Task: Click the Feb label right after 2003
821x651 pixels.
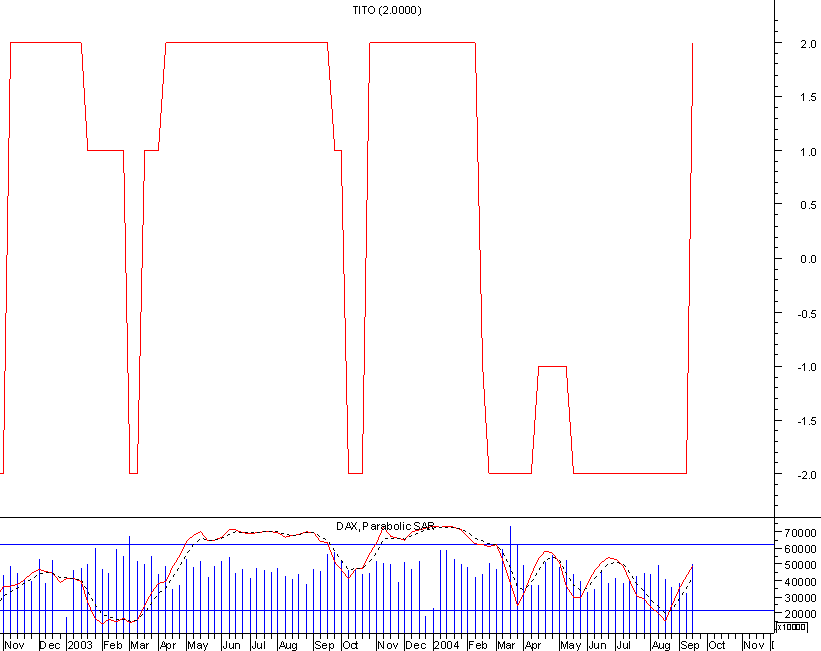Action: [x=113, y=645]
